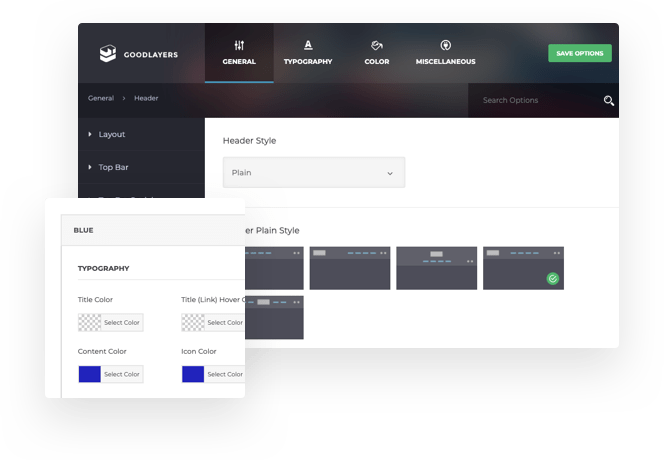664x460 pixels.
Task: Open the Header Style dropdown showing Plain
Action: [x=313, y=172]
